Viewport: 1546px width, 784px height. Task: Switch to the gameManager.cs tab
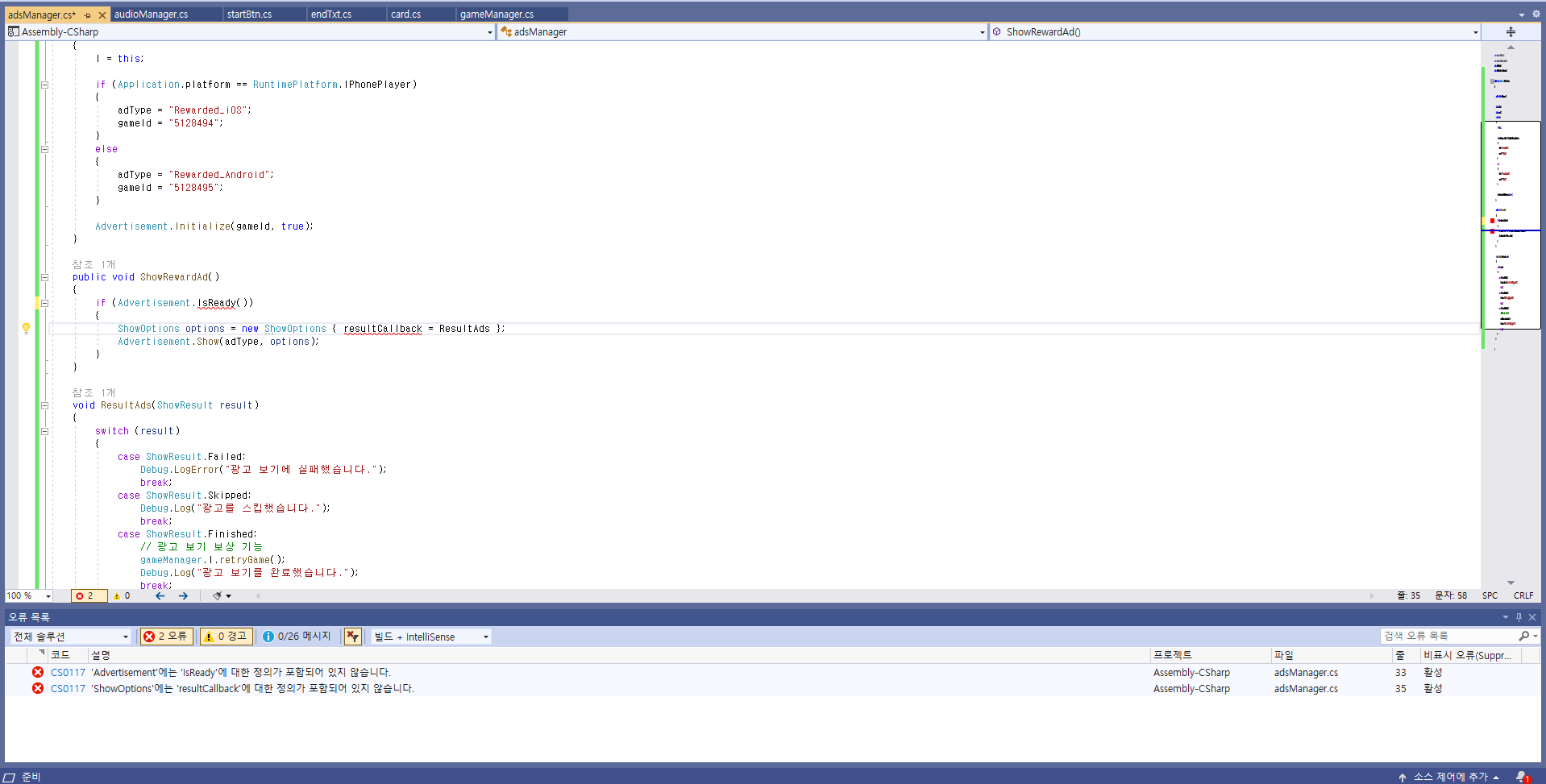[x=512, y=15]
